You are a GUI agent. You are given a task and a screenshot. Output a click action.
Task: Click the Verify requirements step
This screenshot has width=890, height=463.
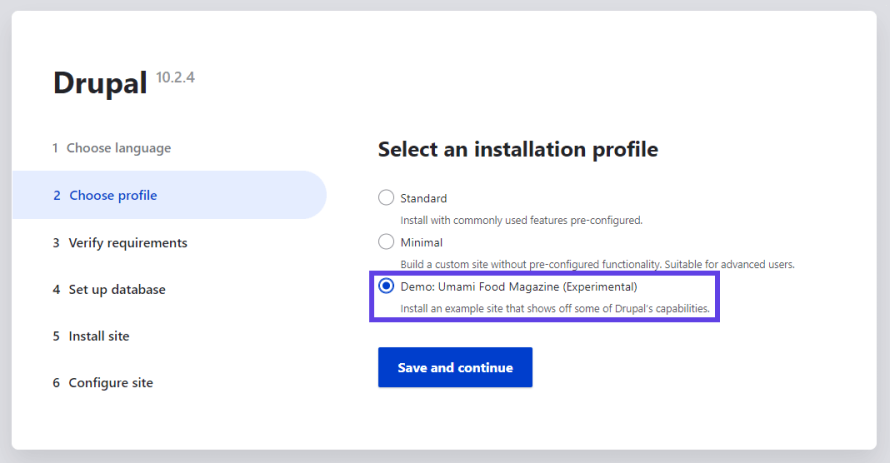click(120, 243)
